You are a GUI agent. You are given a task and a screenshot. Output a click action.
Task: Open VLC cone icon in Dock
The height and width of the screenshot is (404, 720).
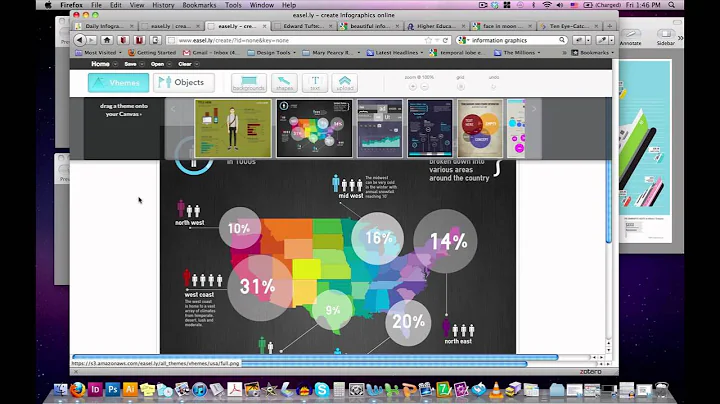pyautogui.click(x=495, y=390)
